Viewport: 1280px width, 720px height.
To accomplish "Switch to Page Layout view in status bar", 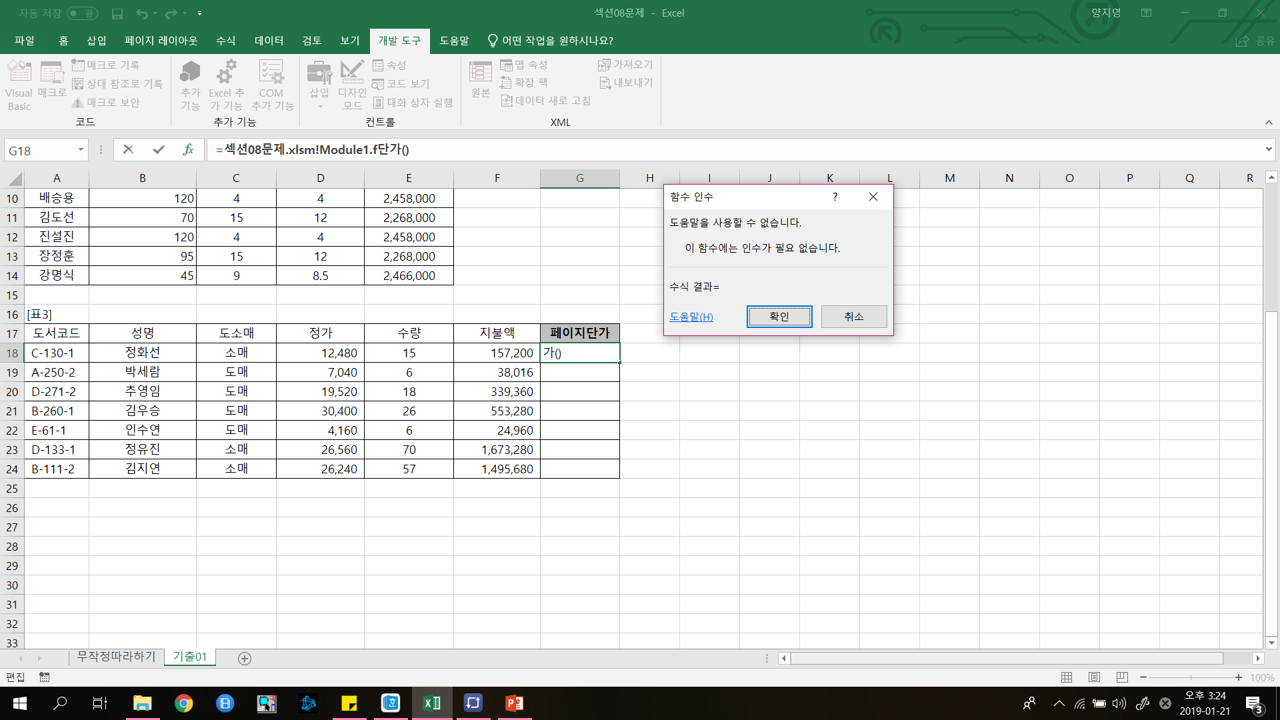I will (x=1094, y=678).
